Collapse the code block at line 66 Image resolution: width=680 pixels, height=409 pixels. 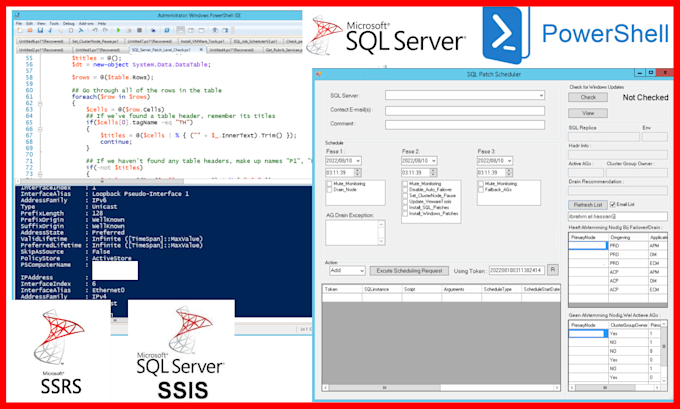39,129
